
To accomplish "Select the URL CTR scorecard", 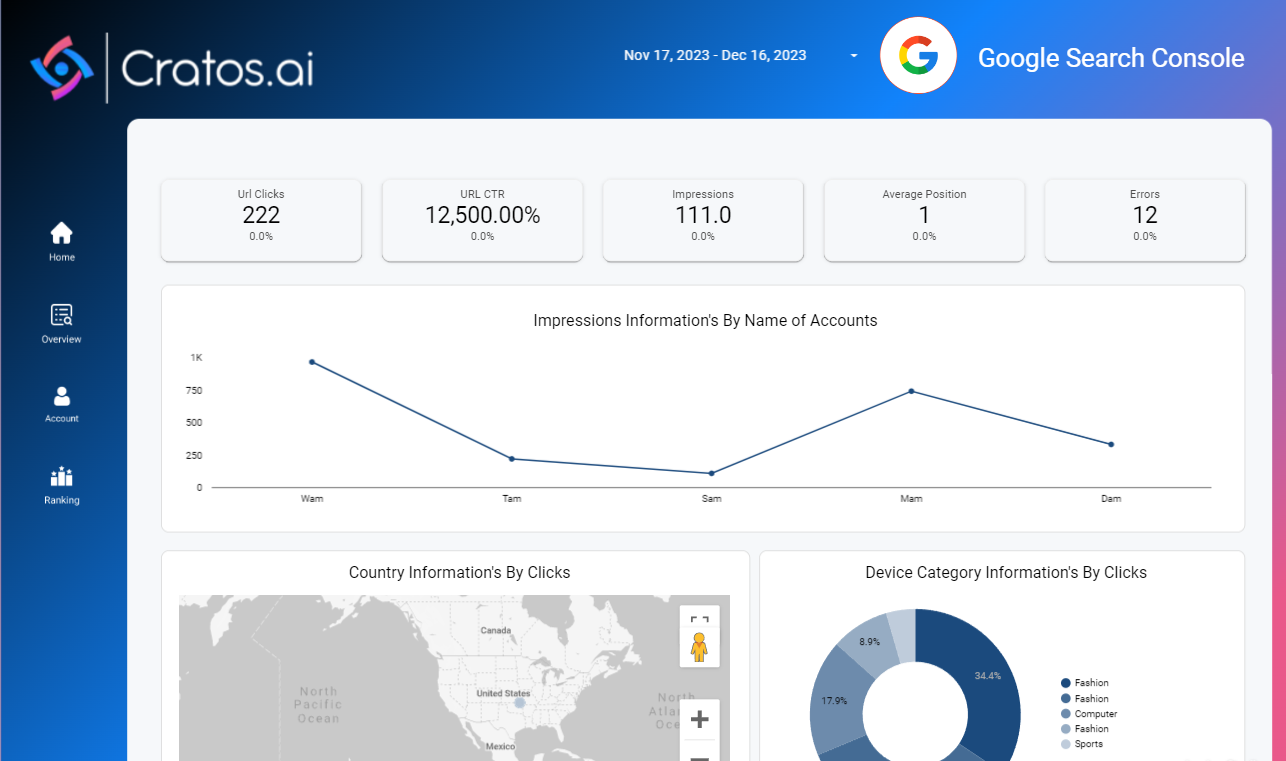I will tap(482, 221).
